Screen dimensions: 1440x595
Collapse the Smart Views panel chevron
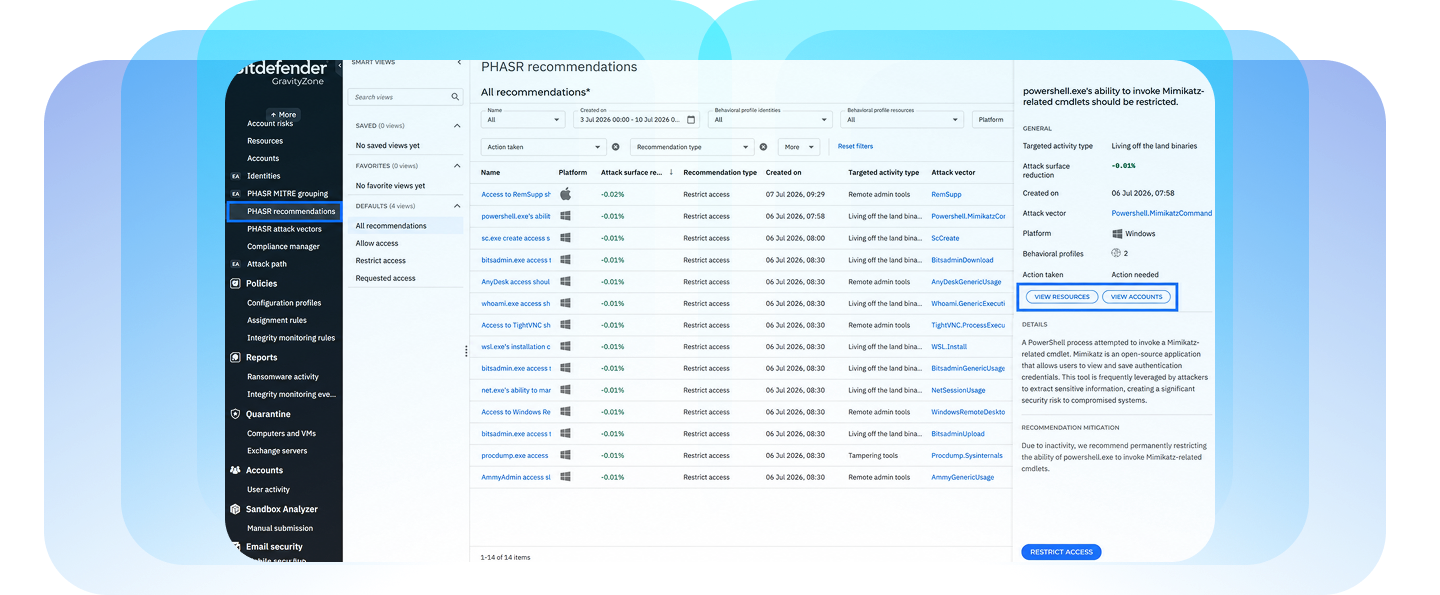459,63
